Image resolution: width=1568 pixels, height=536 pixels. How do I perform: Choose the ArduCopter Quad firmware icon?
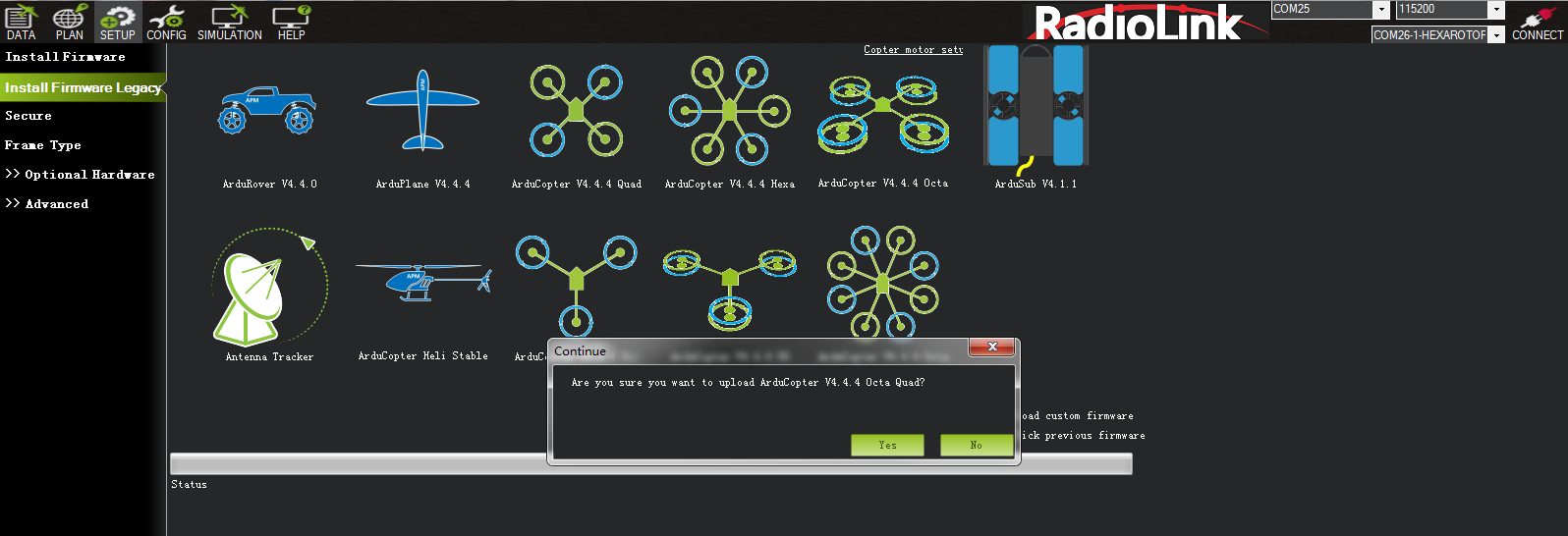tap(576, 111)
